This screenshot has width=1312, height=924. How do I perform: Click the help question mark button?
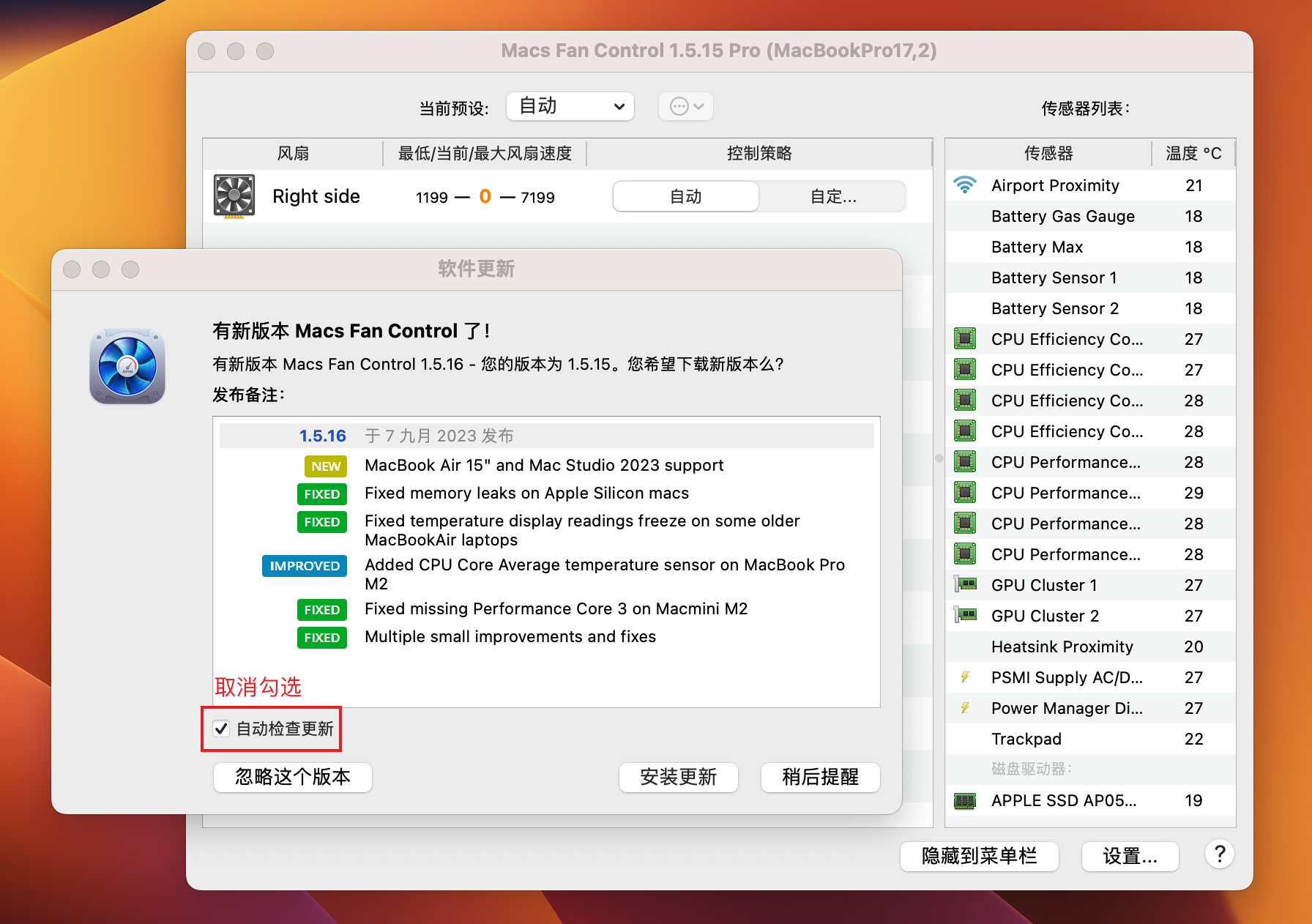coord(1220,854)
